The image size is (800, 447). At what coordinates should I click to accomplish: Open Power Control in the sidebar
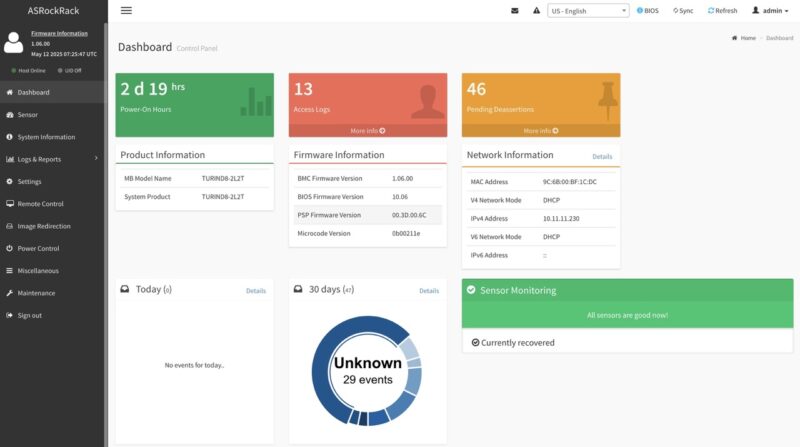click(53, 249)
